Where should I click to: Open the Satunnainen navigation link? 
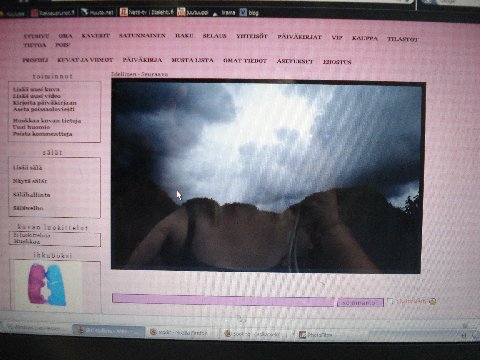[x=142, y=35]
